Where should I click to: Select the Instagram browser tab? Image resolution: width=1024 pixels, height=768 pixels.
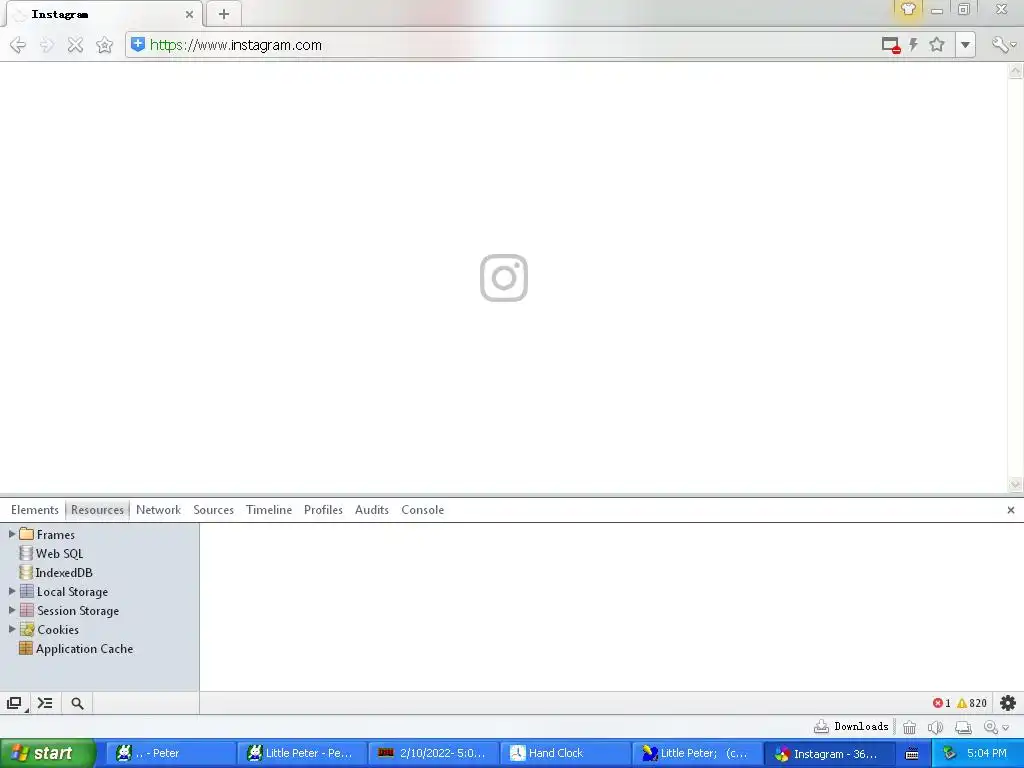click(x=104, y=14)
